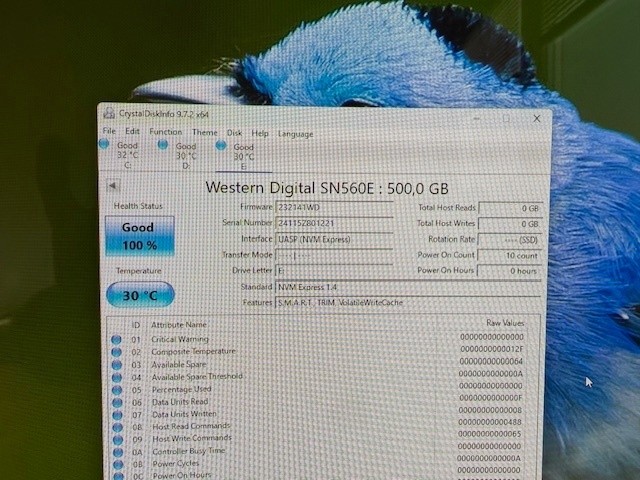Open the Language menu
Screen dimensions: 640x480
point(295,133)
